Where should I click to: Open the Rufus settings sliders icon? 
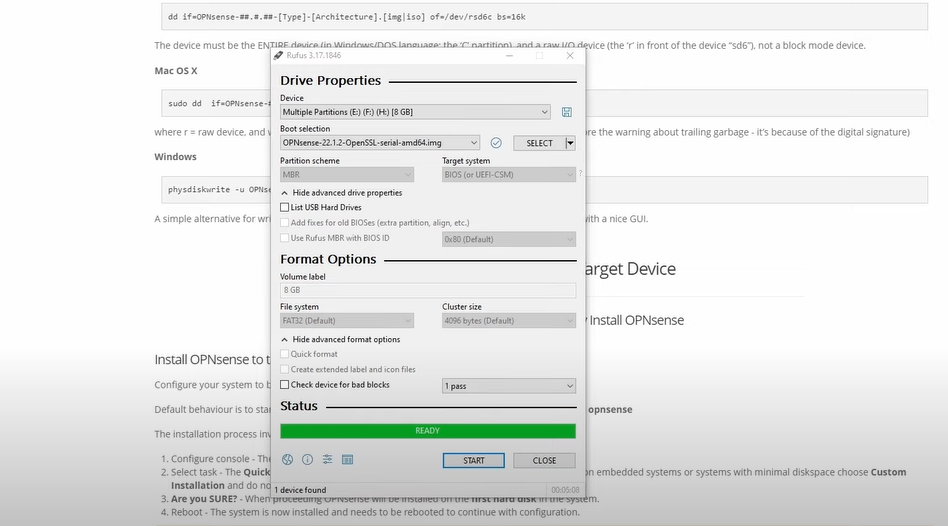coord(327,459)
